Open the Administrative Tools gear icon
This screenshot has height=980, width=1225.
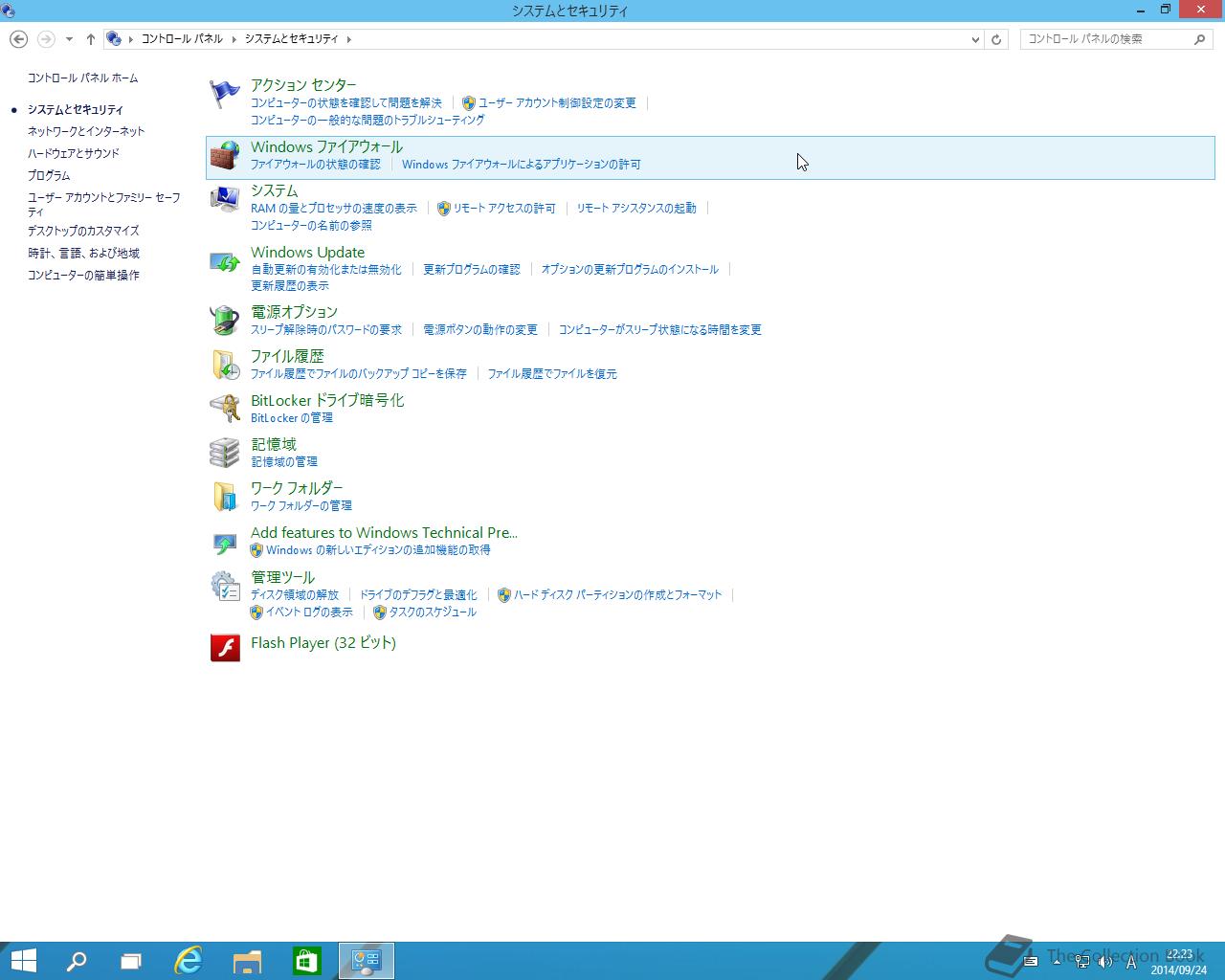(225, 586)
